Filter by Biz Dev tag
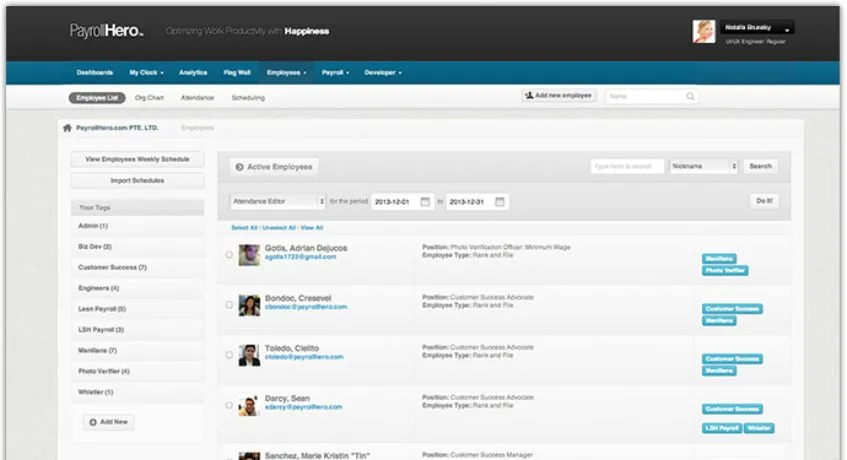The image size is (847, 460). click(x=137, y=247)
